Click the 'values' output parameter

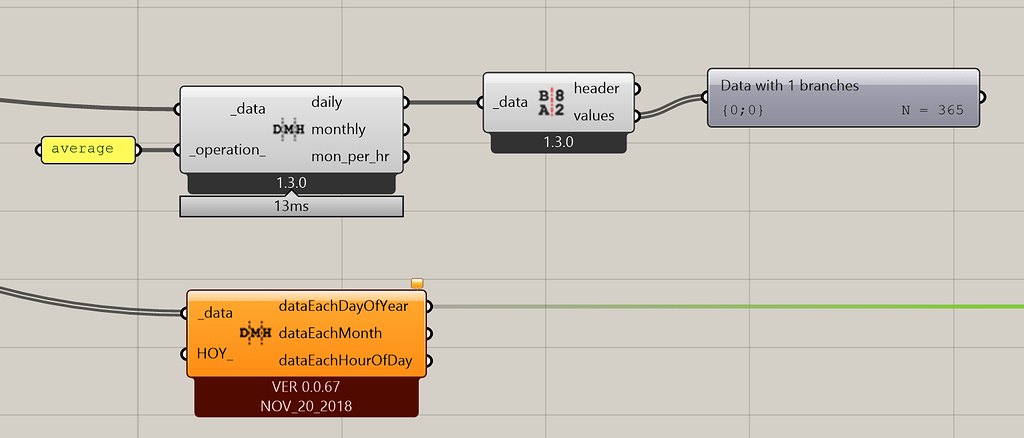594,116
